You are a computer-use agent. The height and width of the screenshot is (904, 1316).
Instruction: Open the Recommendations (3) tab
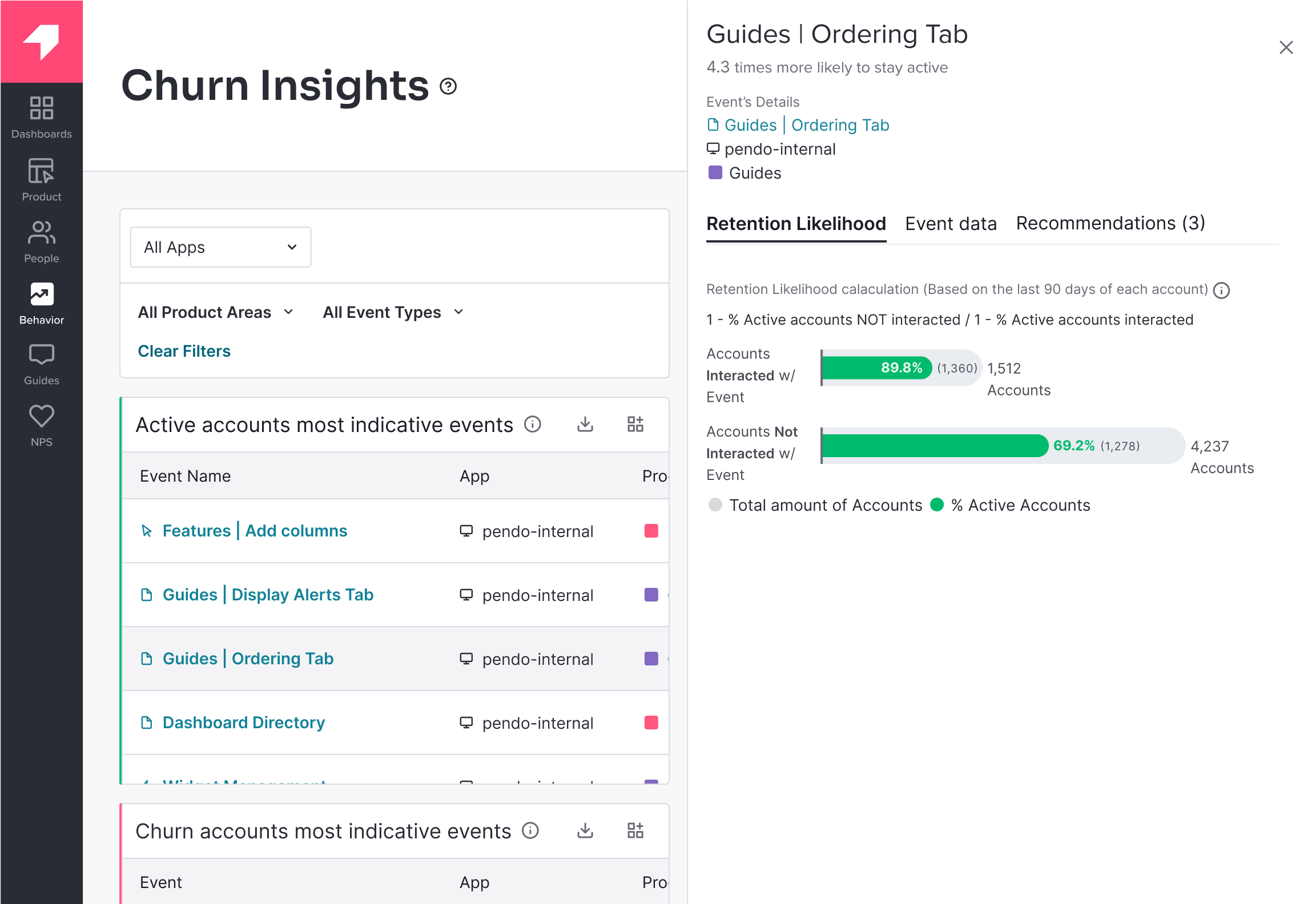click(x=1110, y=223)
